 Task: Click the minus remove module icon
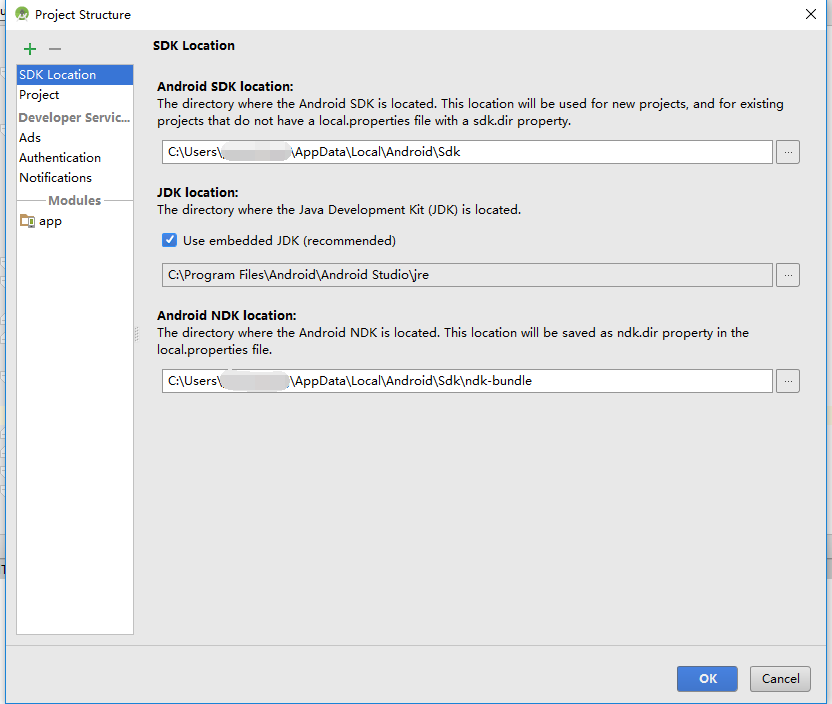(55, 49)
